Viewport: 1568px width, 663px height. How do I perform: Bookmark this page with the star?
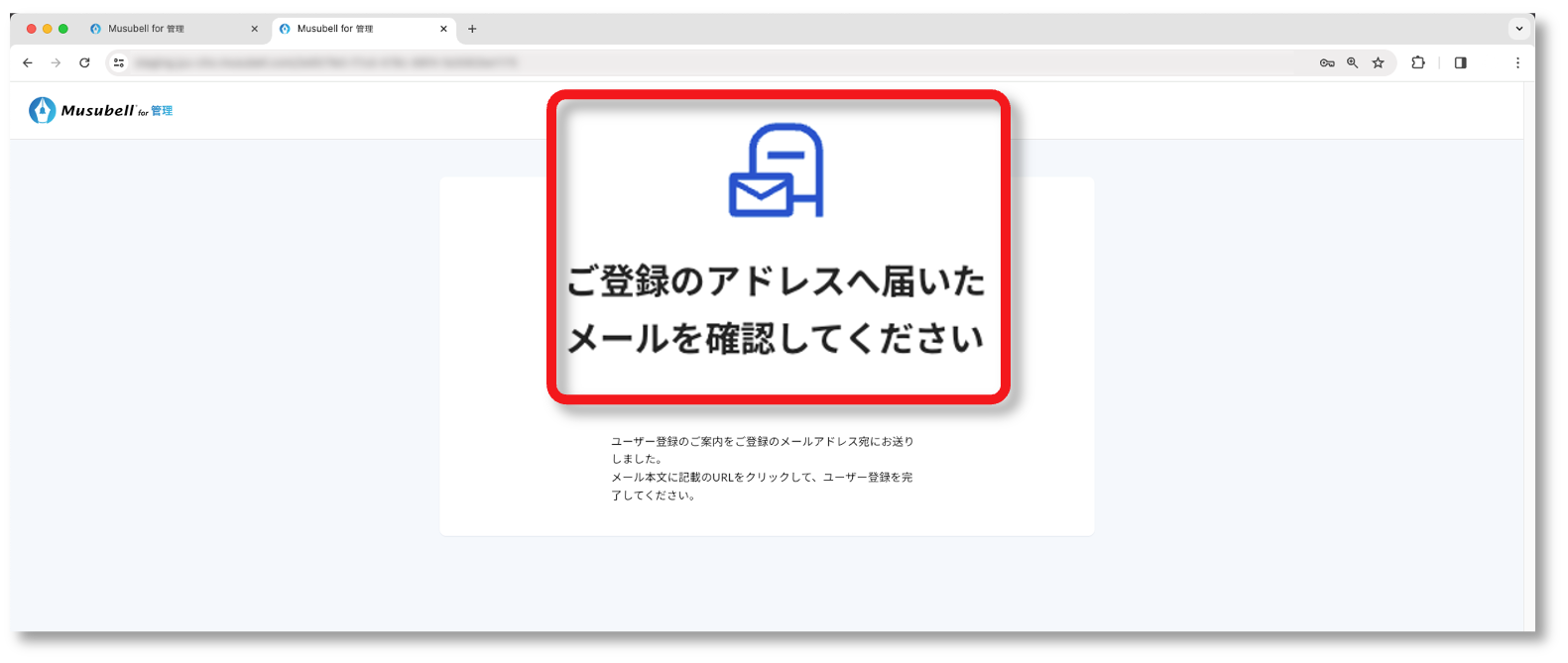coord(1378,62)
